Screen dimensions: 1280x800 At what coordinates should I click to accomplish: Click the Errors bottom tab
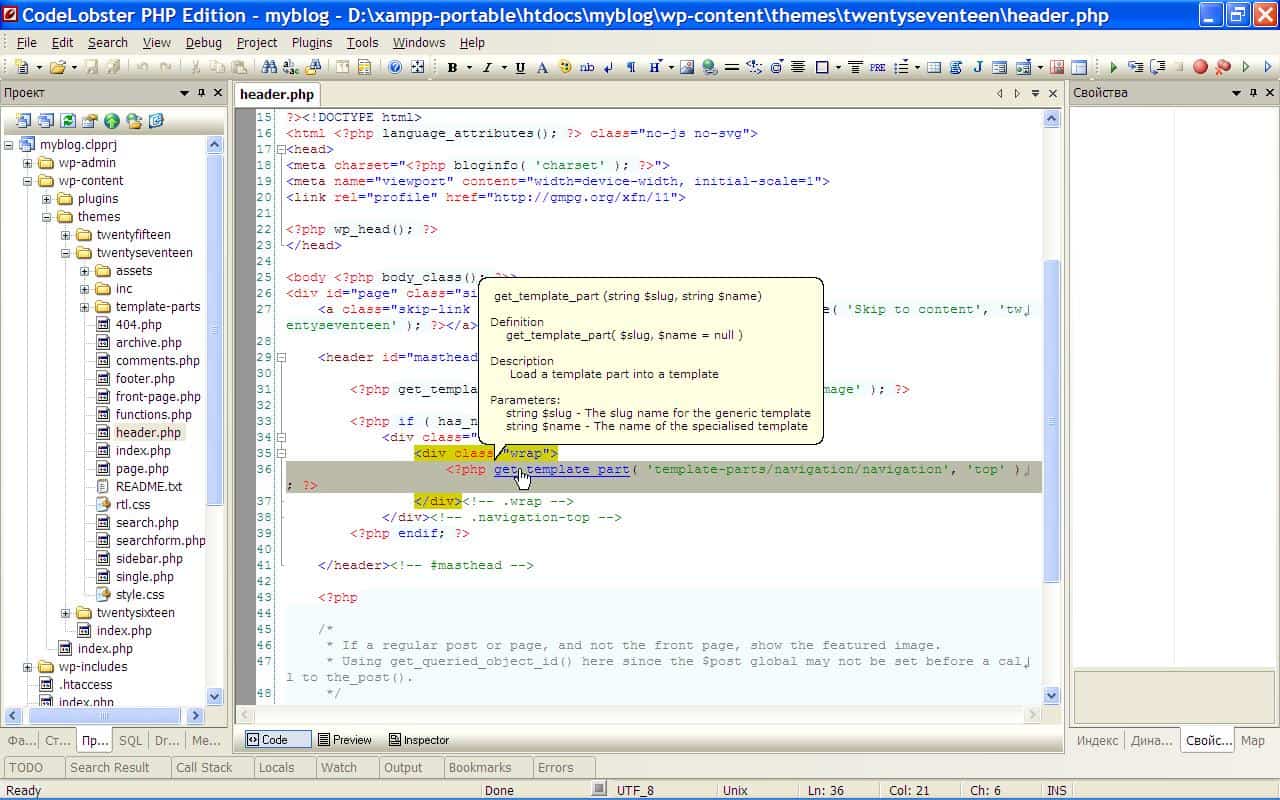556,768
